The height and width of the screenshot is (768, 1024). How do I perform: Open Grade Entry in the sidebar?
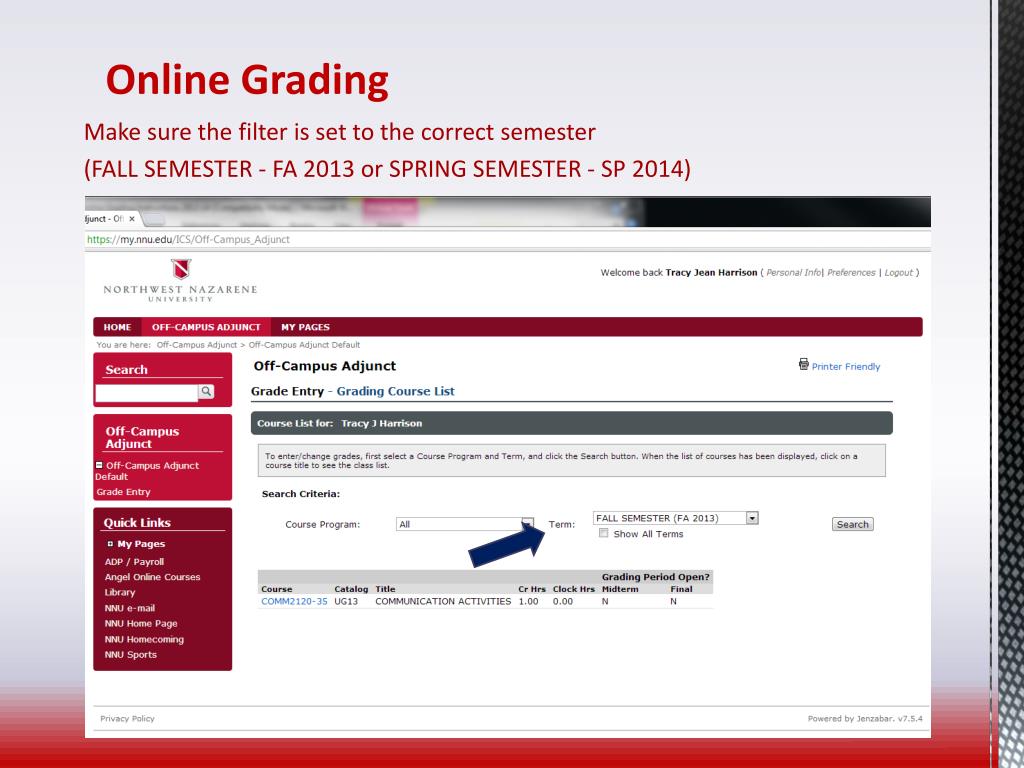[x=123, y=492]
